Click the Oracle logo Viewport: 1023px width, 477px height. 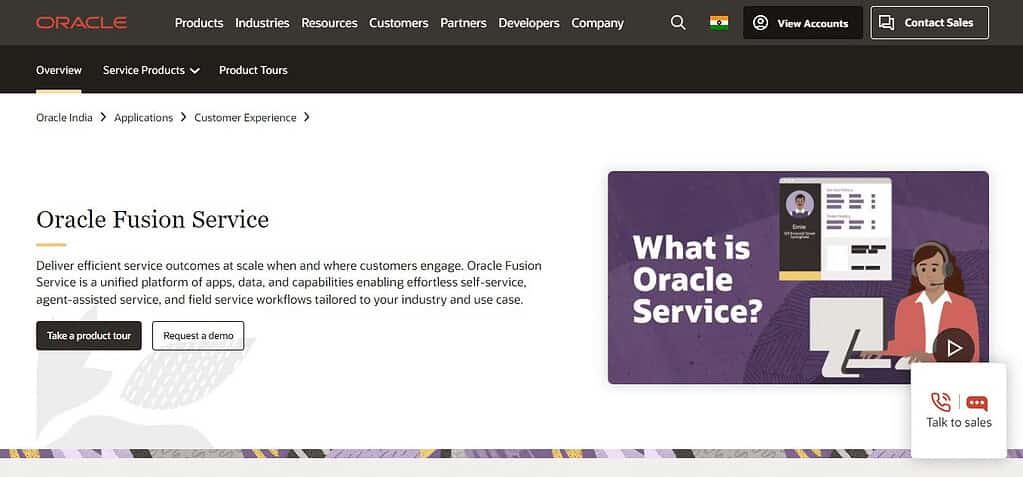[x=82, y=23]
